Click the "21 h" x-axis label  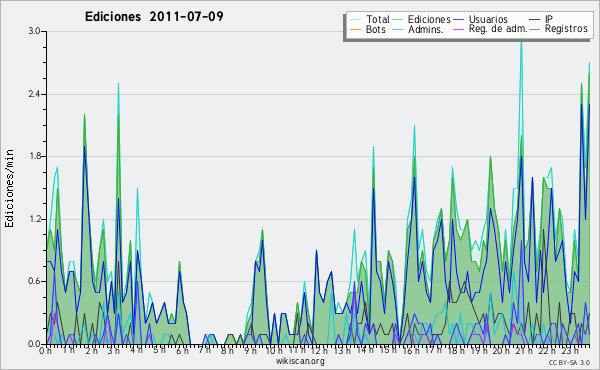[x=523, y=350]
